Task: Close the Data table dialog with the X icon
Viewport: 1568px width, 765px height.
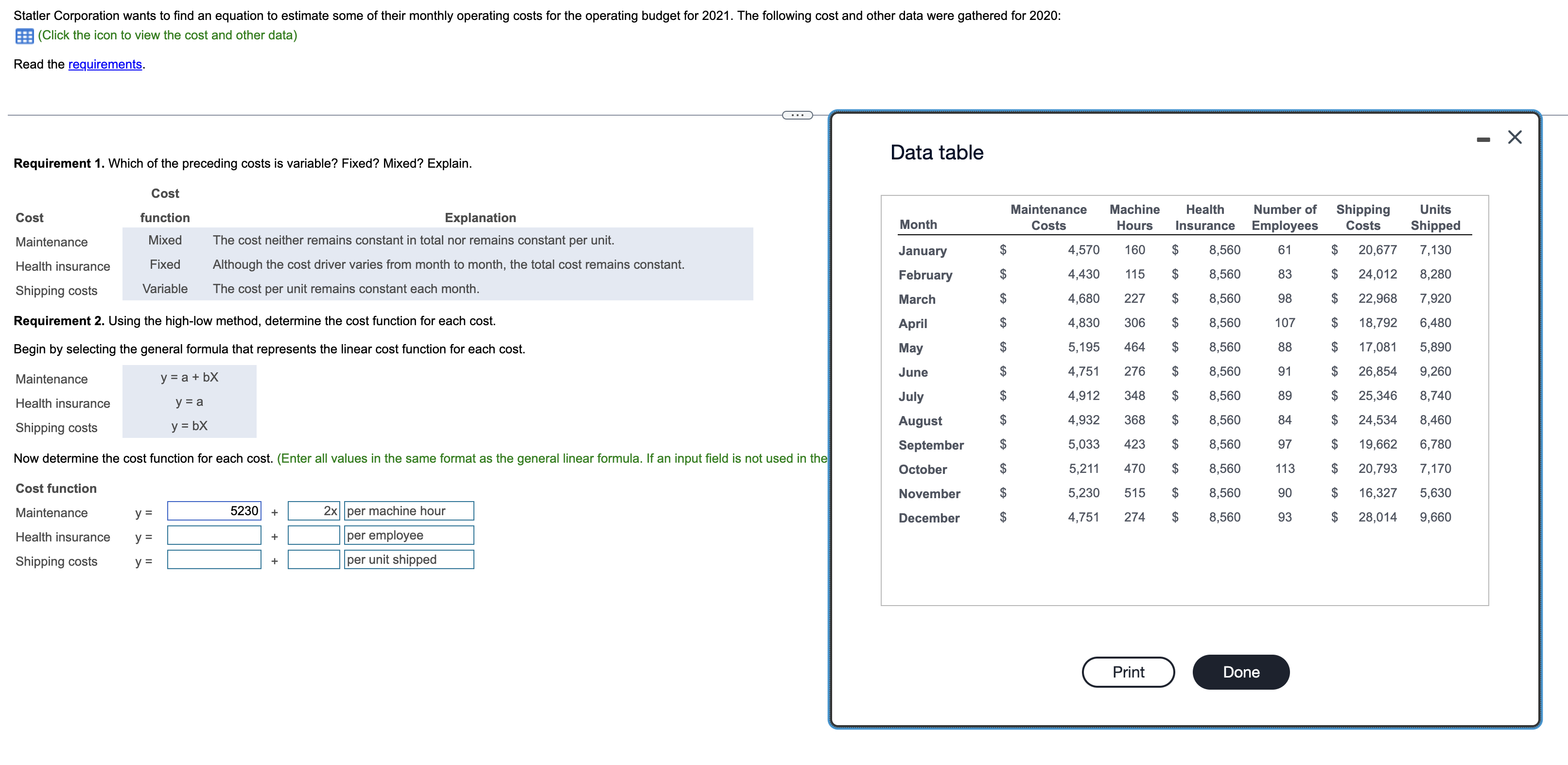Action: tap(1515, 137)
